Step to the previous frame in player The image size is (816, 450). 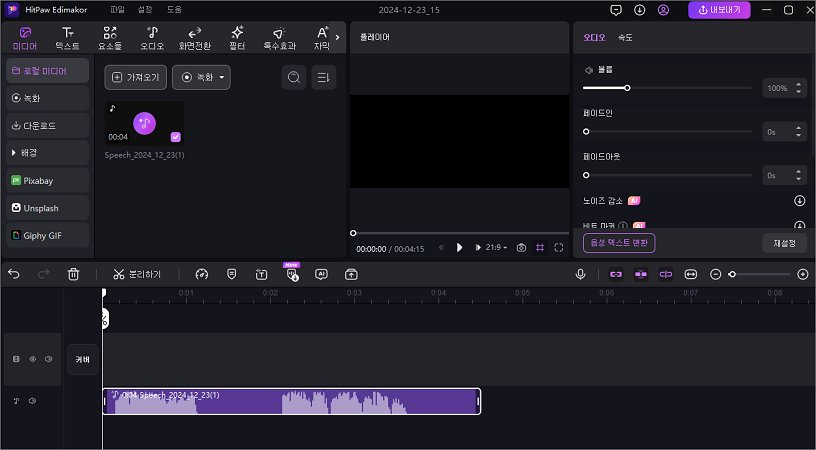coord(441,248)
